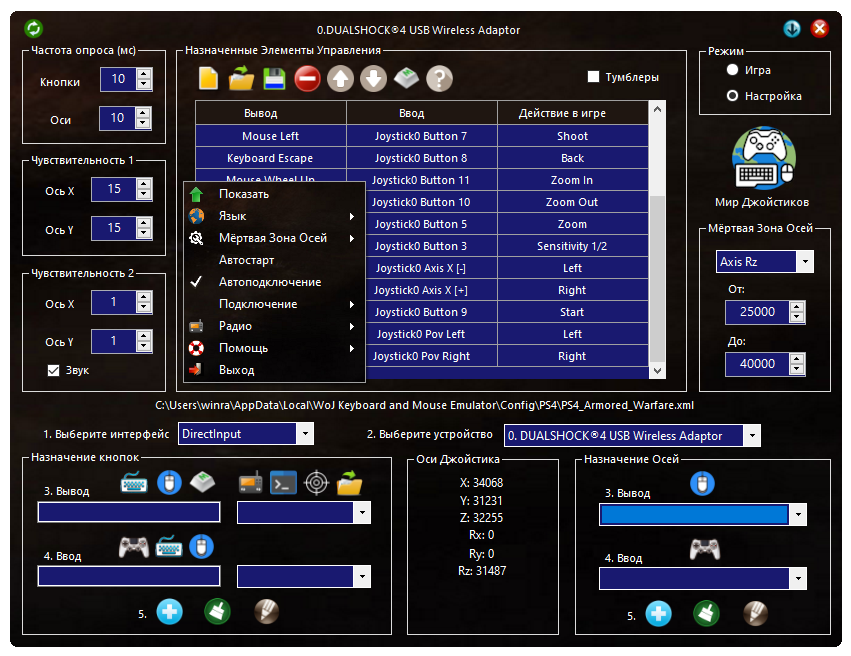This screenshot has height=656, width=851.
Task: Open Помощь submenu
Action: tap(274, 348)
